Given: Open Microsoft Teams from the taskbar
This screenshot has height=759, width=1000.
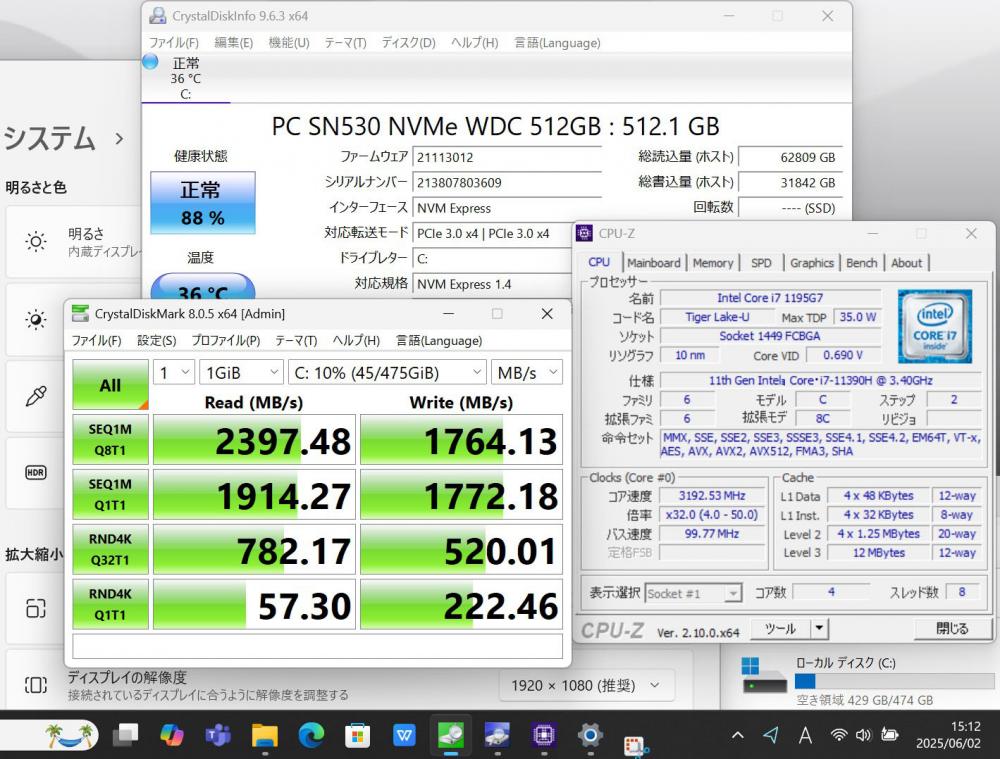Looking at the screenshot, I should click(x=218, y=735).
